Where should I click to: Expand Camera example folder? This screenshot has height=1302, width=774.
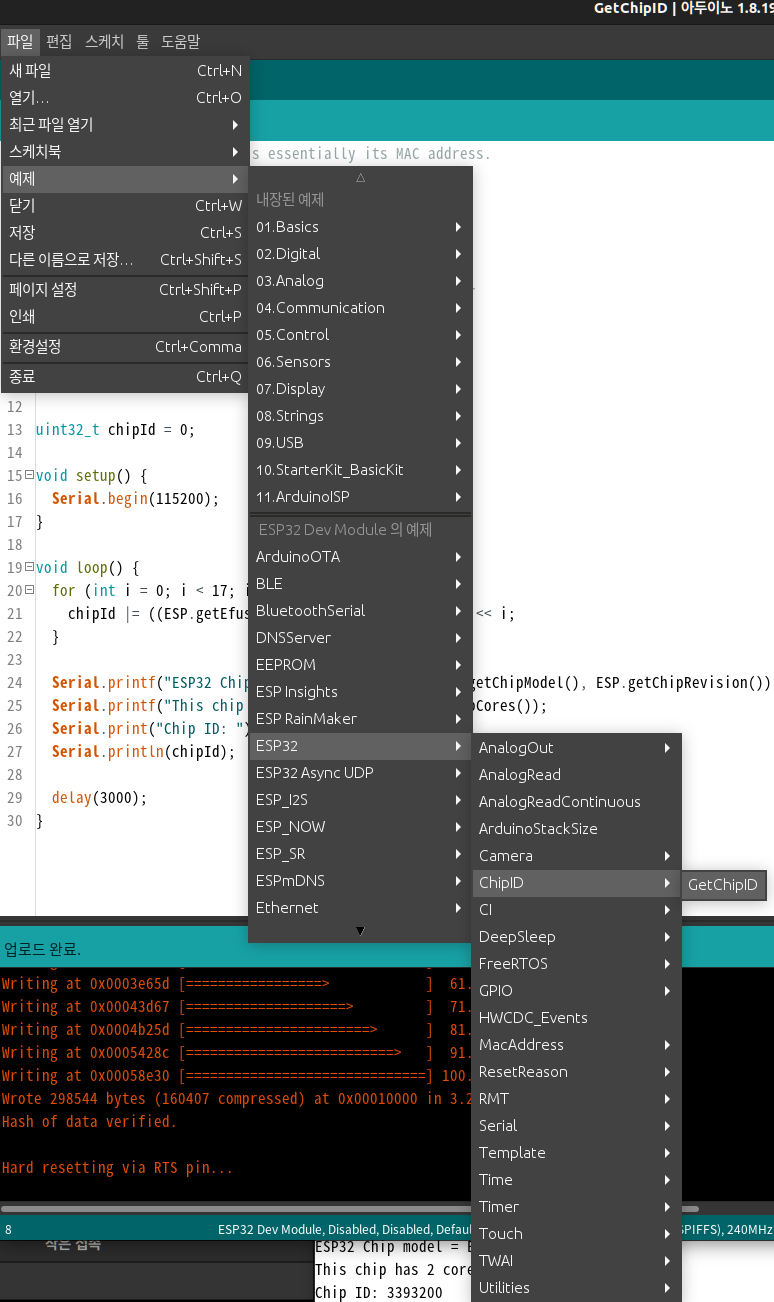[x=576, y=856]
